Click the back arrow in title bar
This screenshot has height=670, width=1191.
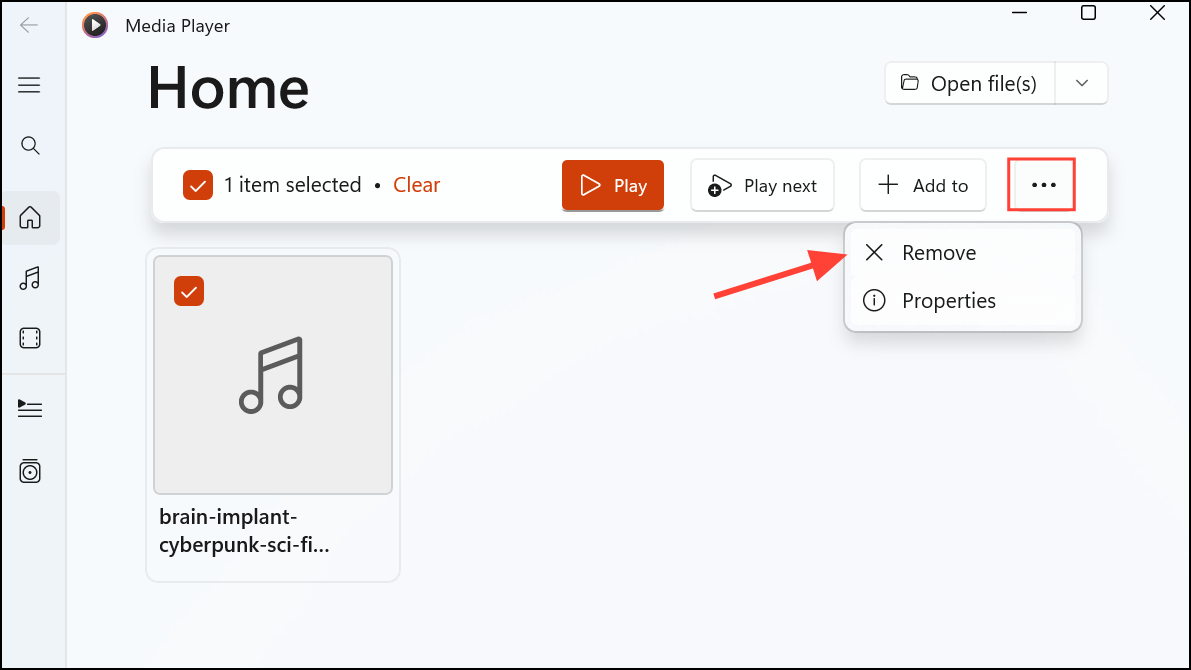(29, 25)
